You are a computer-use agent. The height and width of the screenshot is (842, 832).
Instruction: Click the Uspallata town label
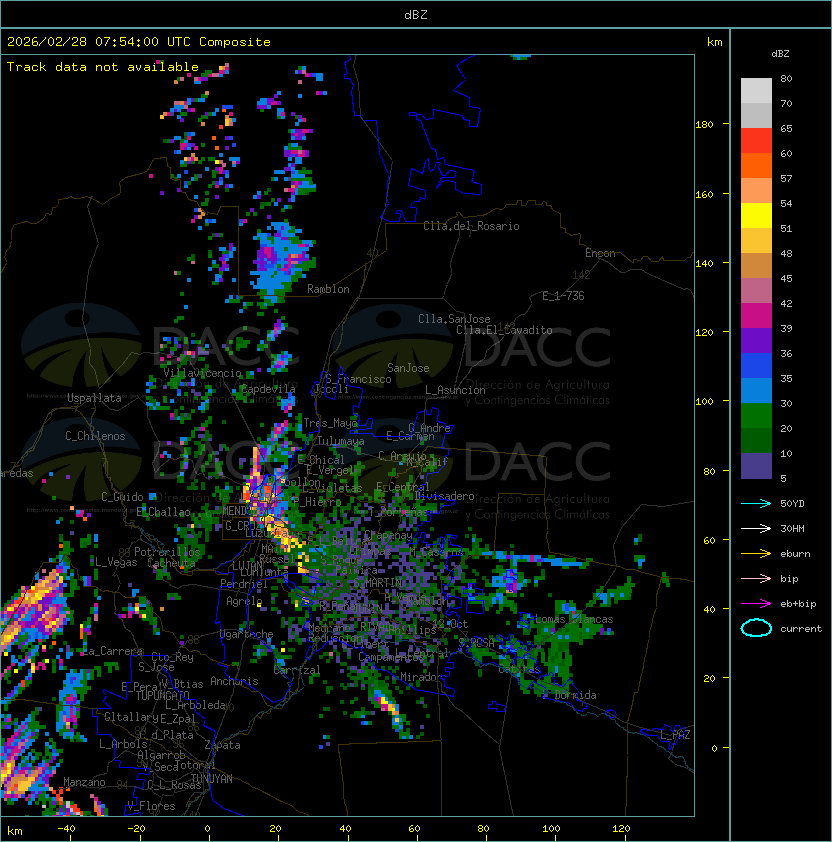point(94,398)
